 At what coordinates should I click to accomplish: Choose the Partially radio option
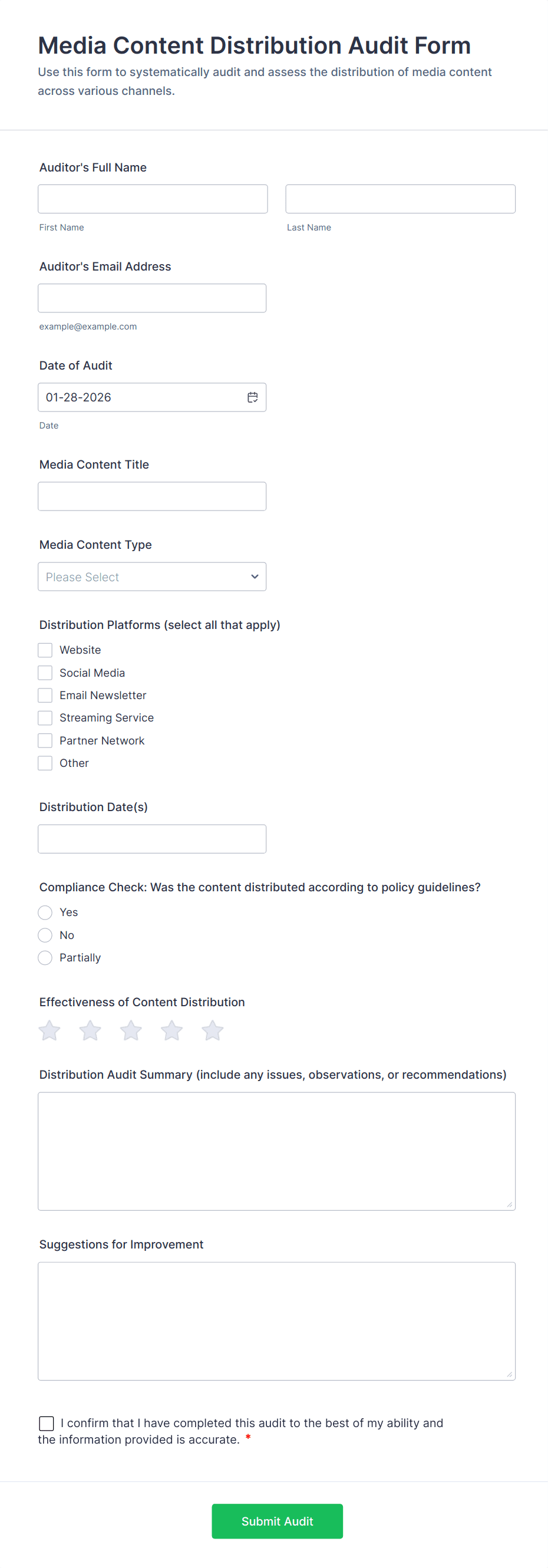click(45, 957)
